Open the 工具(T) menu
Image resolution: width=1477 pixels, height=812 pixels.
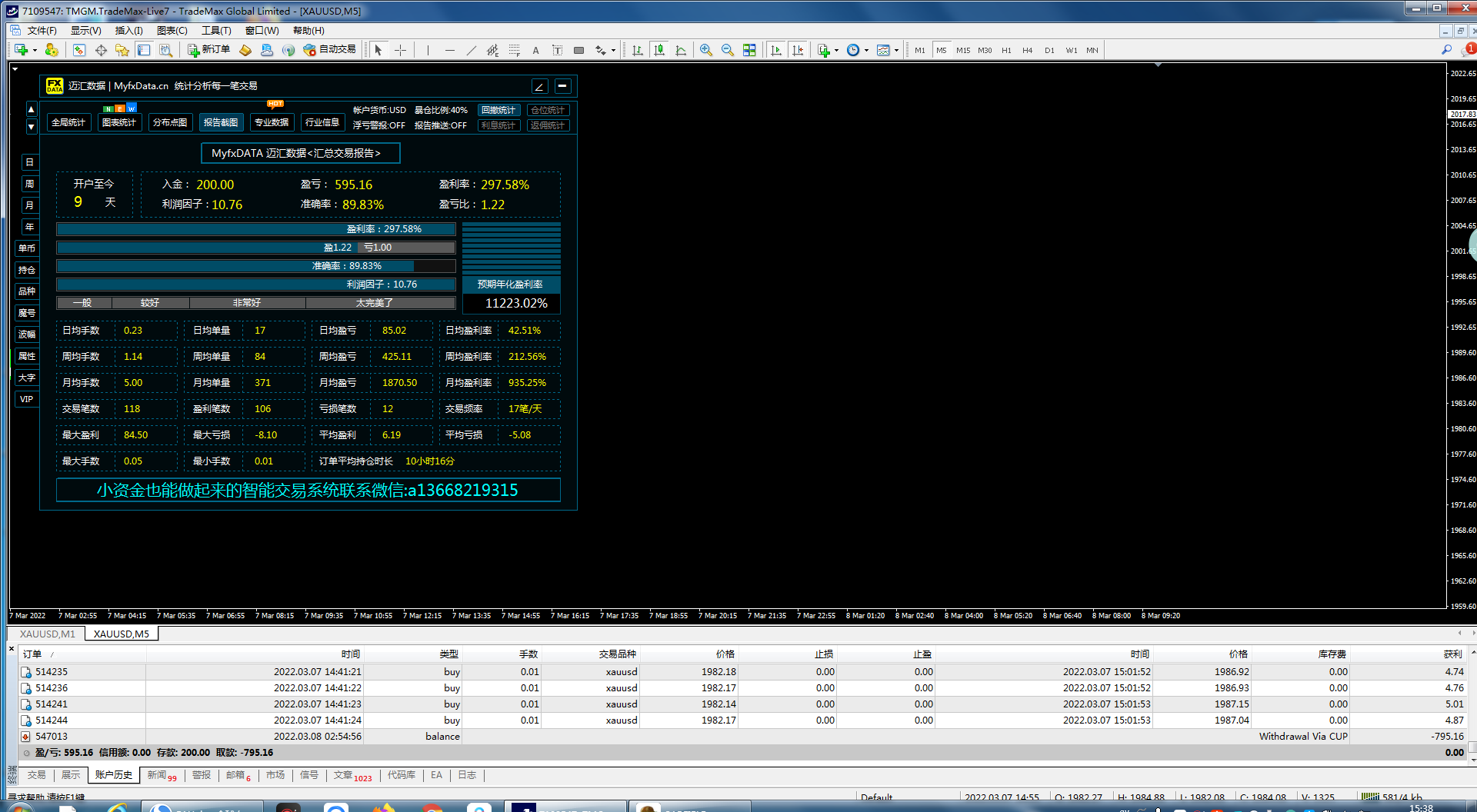click(216, 31)
